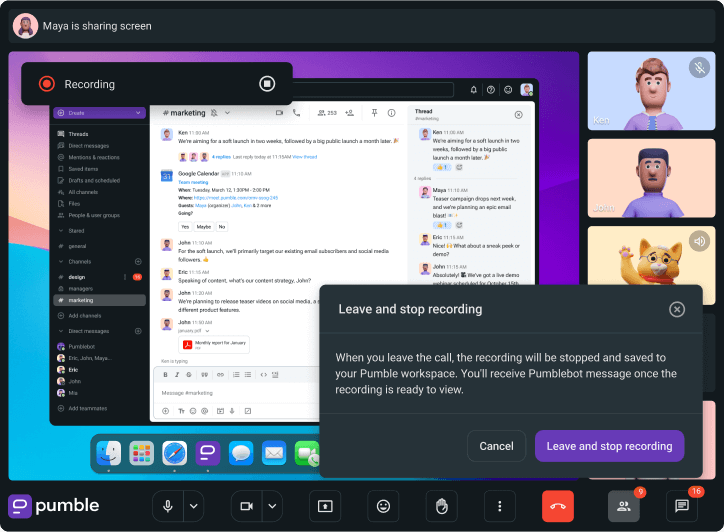This screenshot has height=532, width=724.
Task: Toggle the microphone in the call bar
Action: pyautogui.click(x=168, y=506)
